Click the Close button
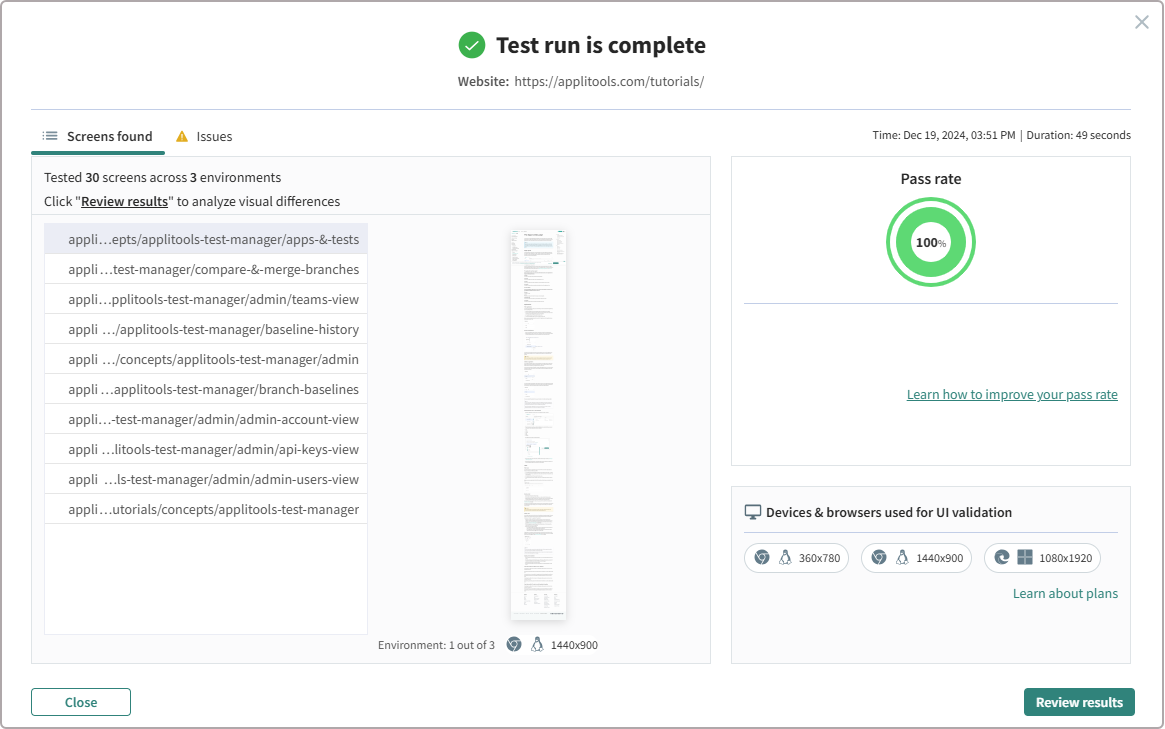Image resolution: width=1165 pixels, height=729 pixels. pyautogui.click(x=81, y=702)
